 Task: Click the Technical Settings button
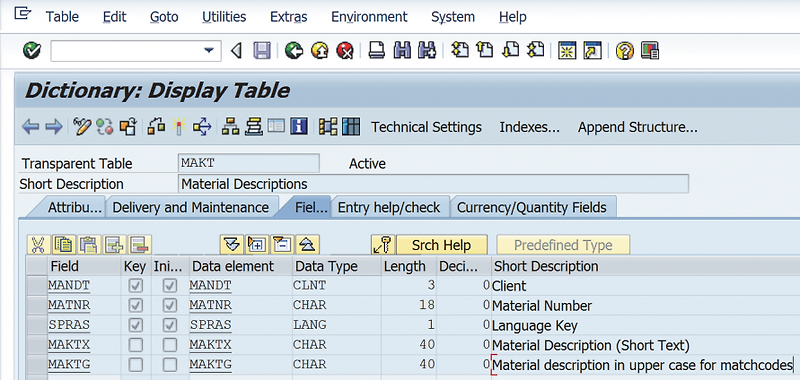coord(426,127)
